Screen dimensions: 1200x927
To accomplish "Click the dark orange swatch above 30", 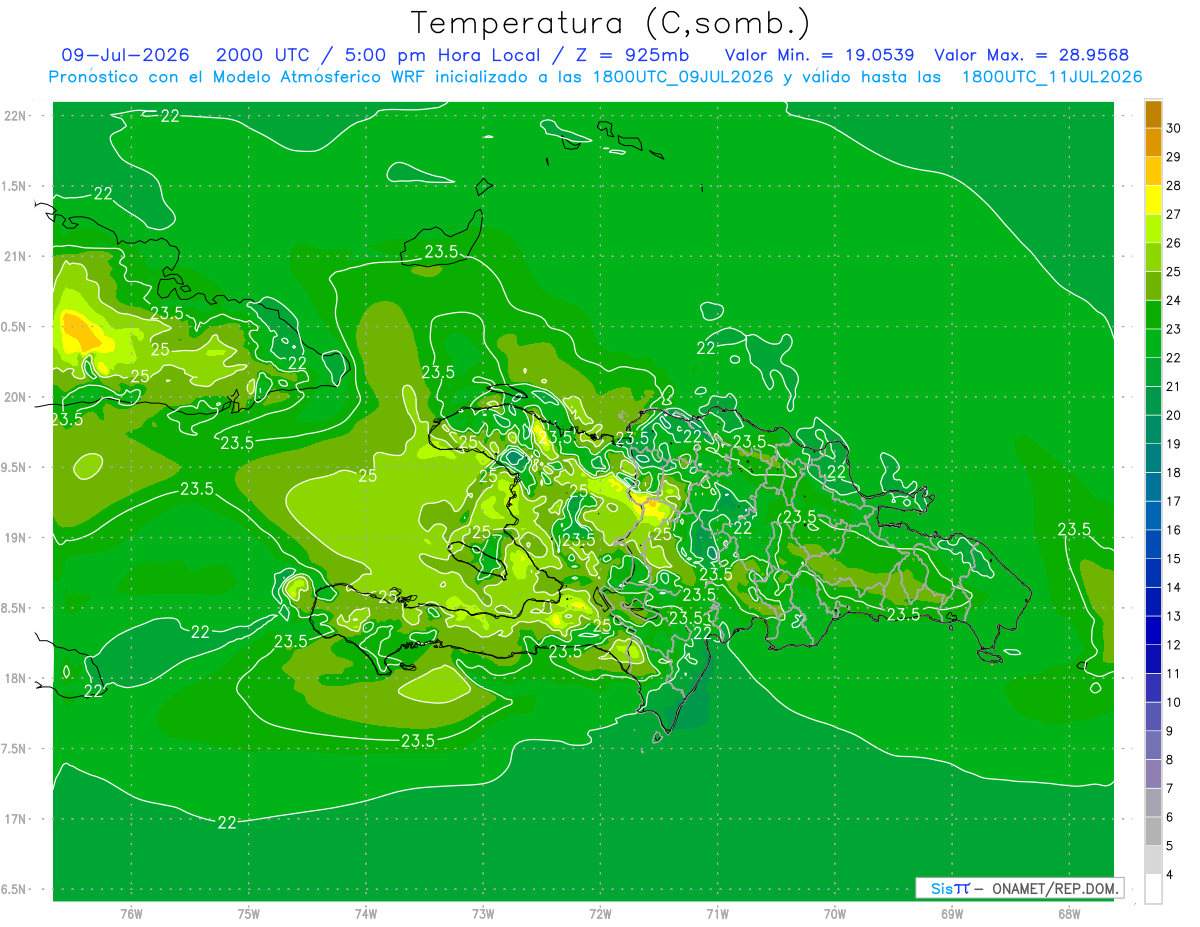I will 1153,114.
